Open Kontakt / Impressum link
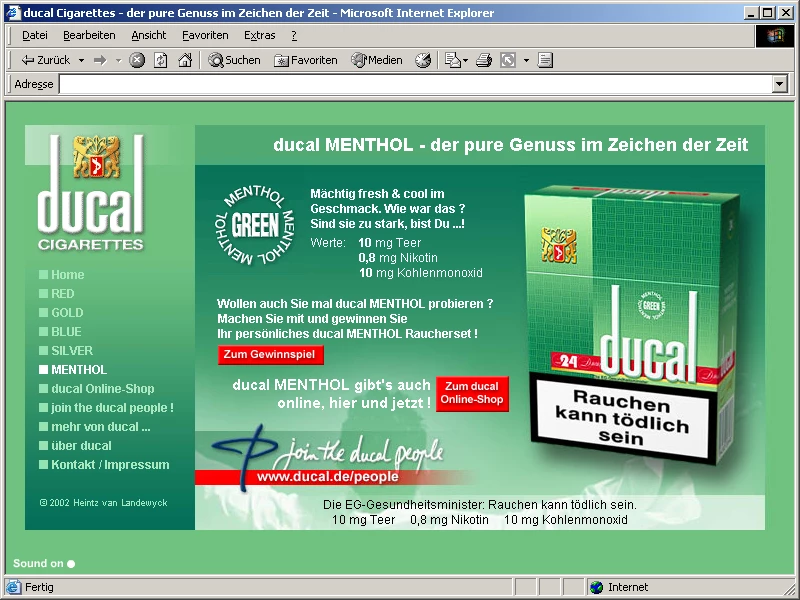The image size is (800, 600). coord(110,465)
